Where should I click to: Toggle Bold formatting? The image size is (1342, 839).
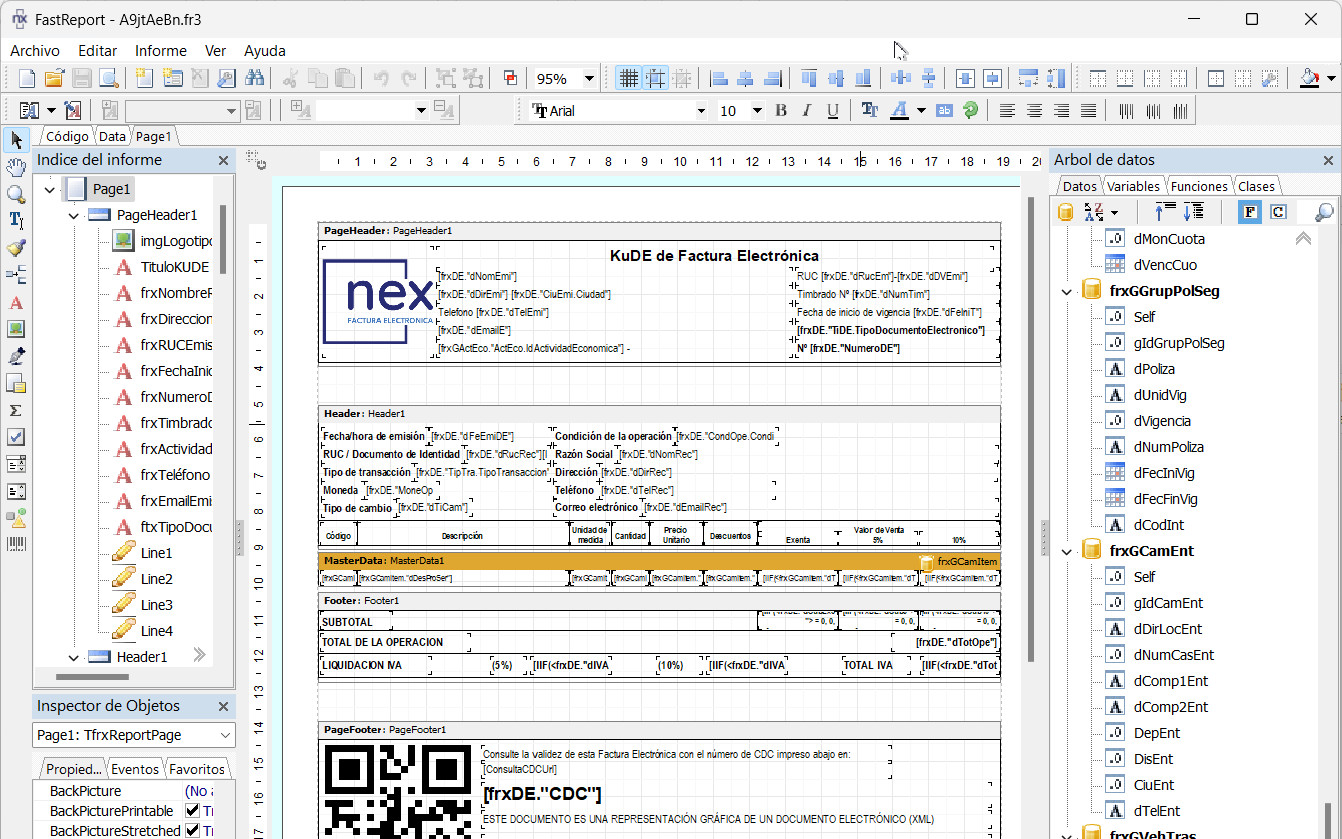click(x=781, y=111)
